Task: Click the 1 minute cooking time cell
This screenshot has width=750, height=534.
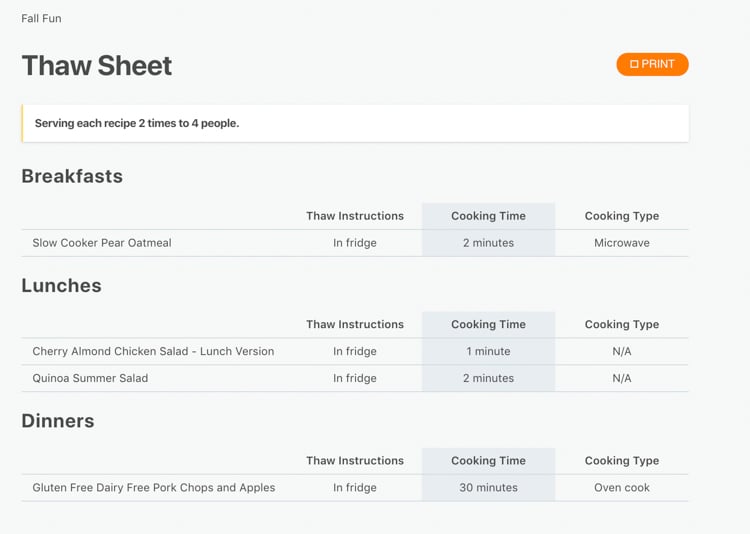Action: (x=488, y=351)
